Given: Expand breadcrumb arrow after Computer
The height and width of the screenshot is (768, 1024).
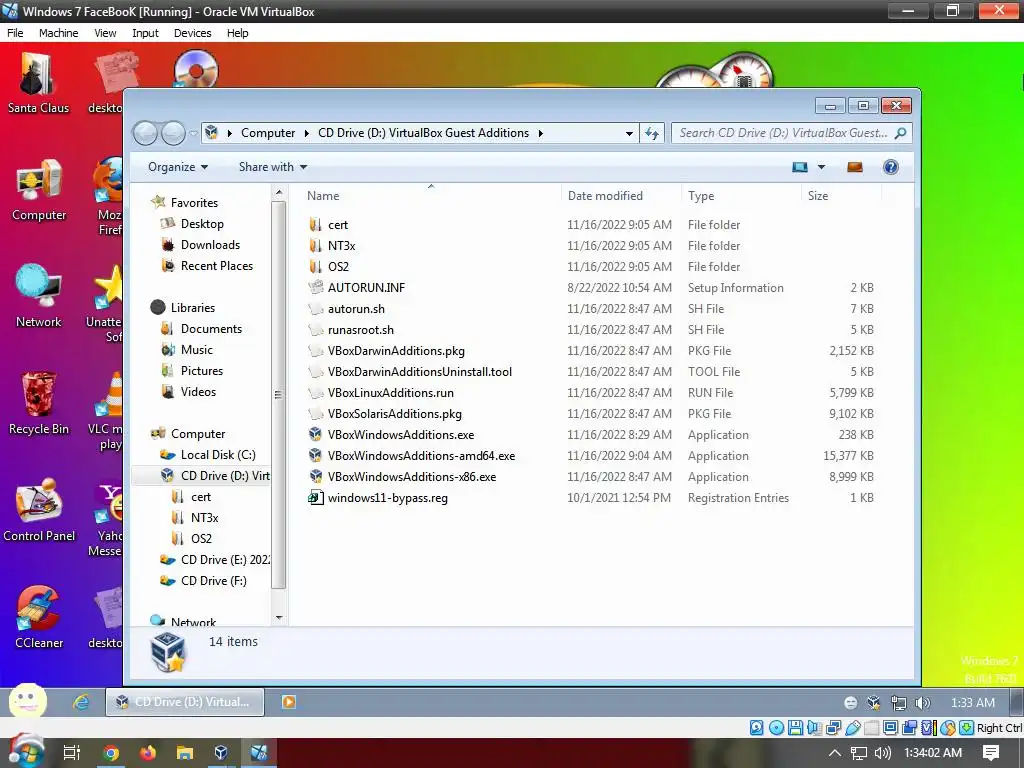Looking at the screenshot, I should (x=306, y=133).
